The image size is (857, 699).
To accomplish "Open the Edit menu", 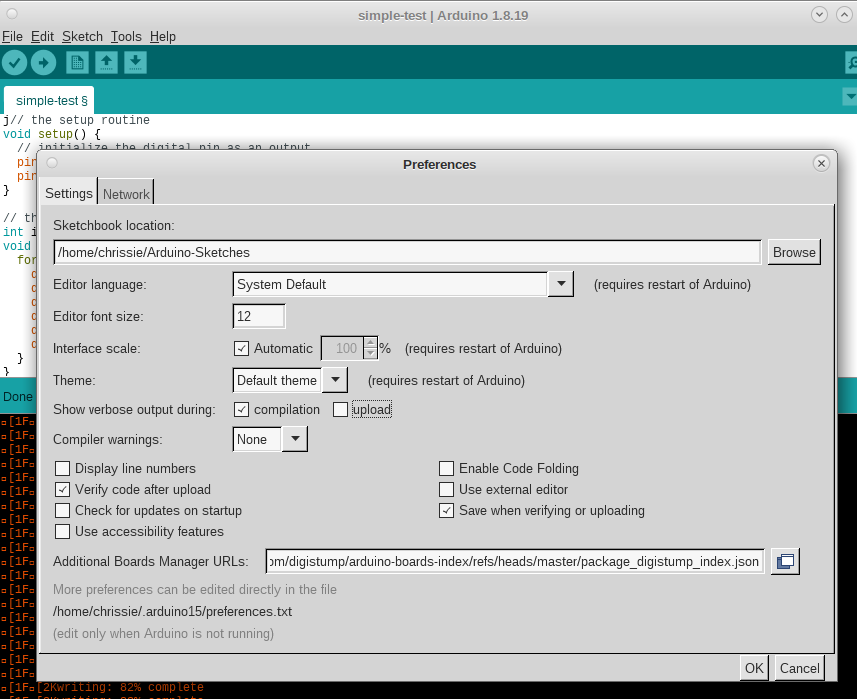I will (42, 37).
